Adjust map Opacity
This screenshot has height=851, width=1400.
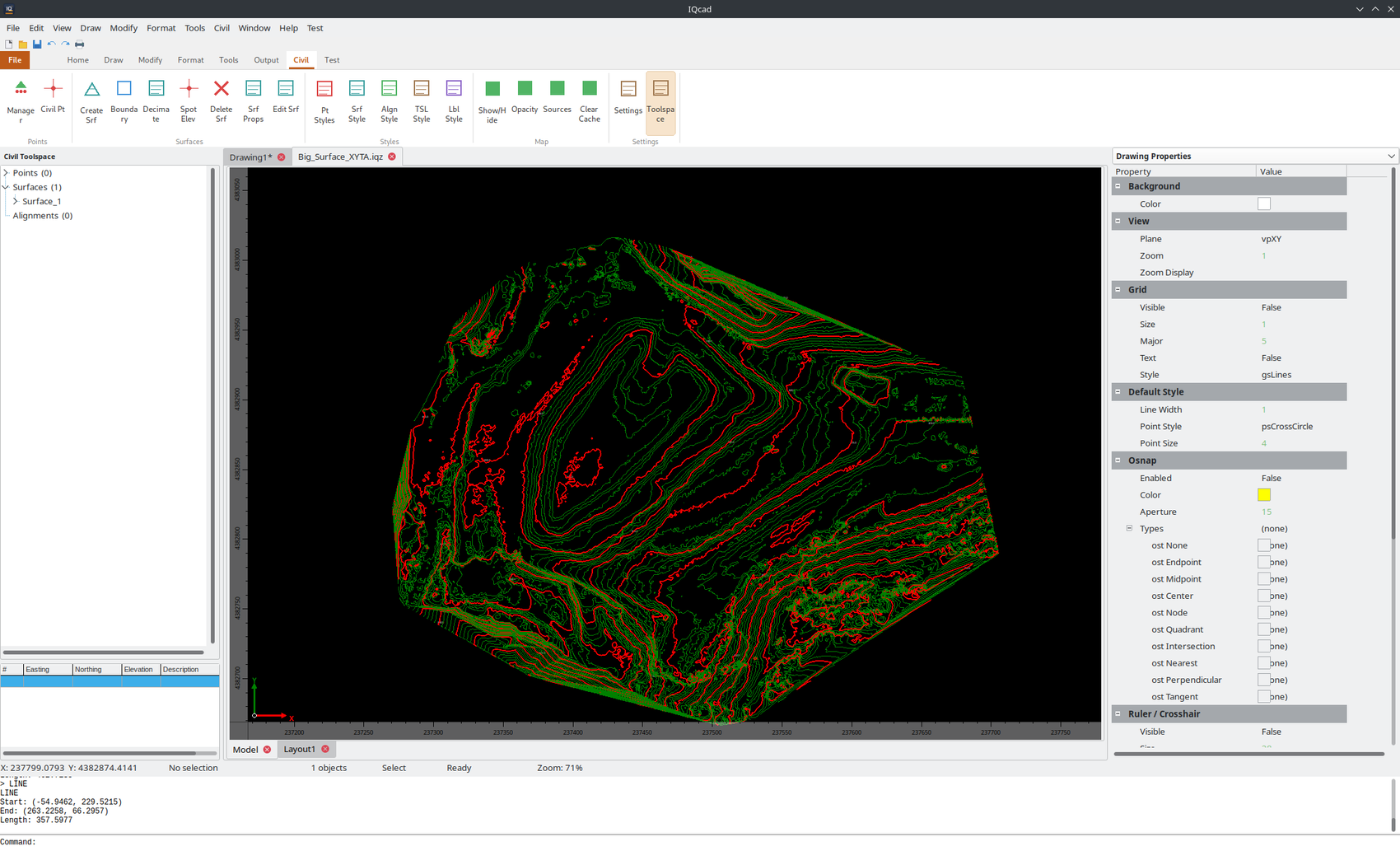pyautogui.click(x=525, y=97)
